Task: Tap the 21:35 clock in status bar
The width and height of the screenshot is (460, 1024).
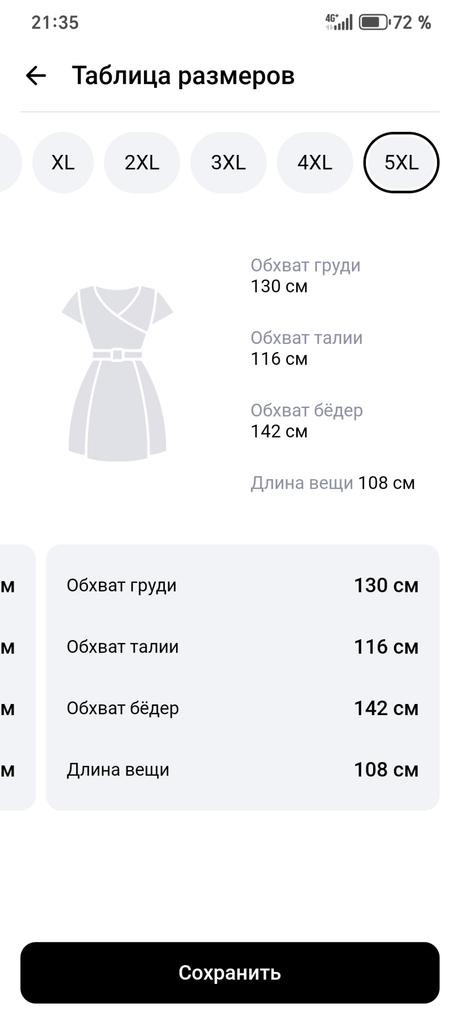Action: [55, 23]
